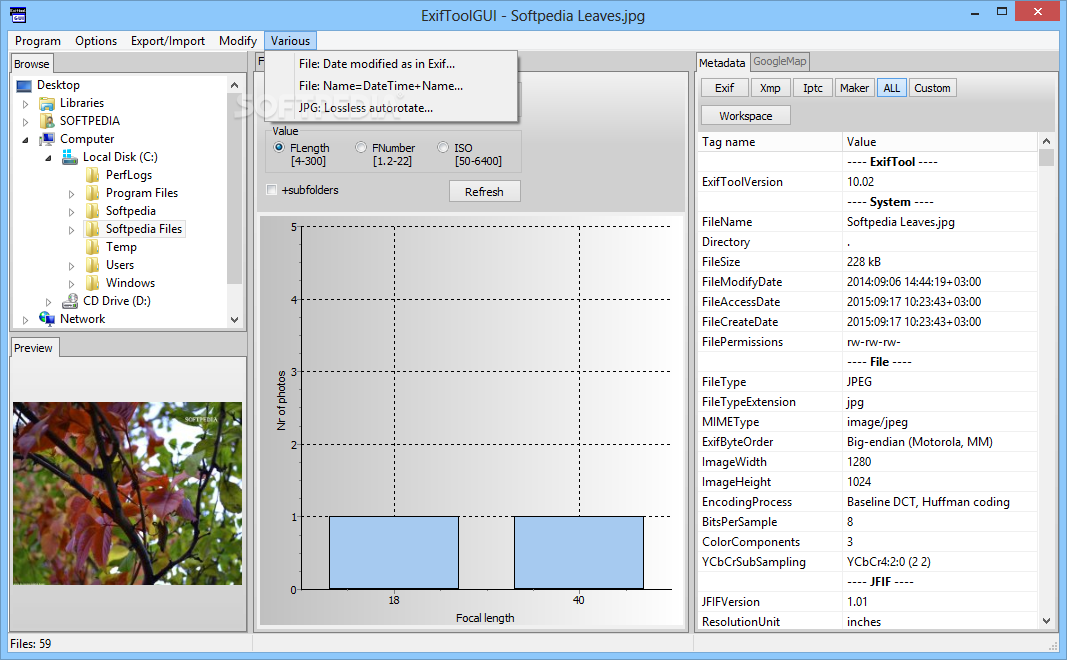Click the Softpedia Files folder icon
The width and height of the screenshot is (1067, 660).
[x=93, y=229]
